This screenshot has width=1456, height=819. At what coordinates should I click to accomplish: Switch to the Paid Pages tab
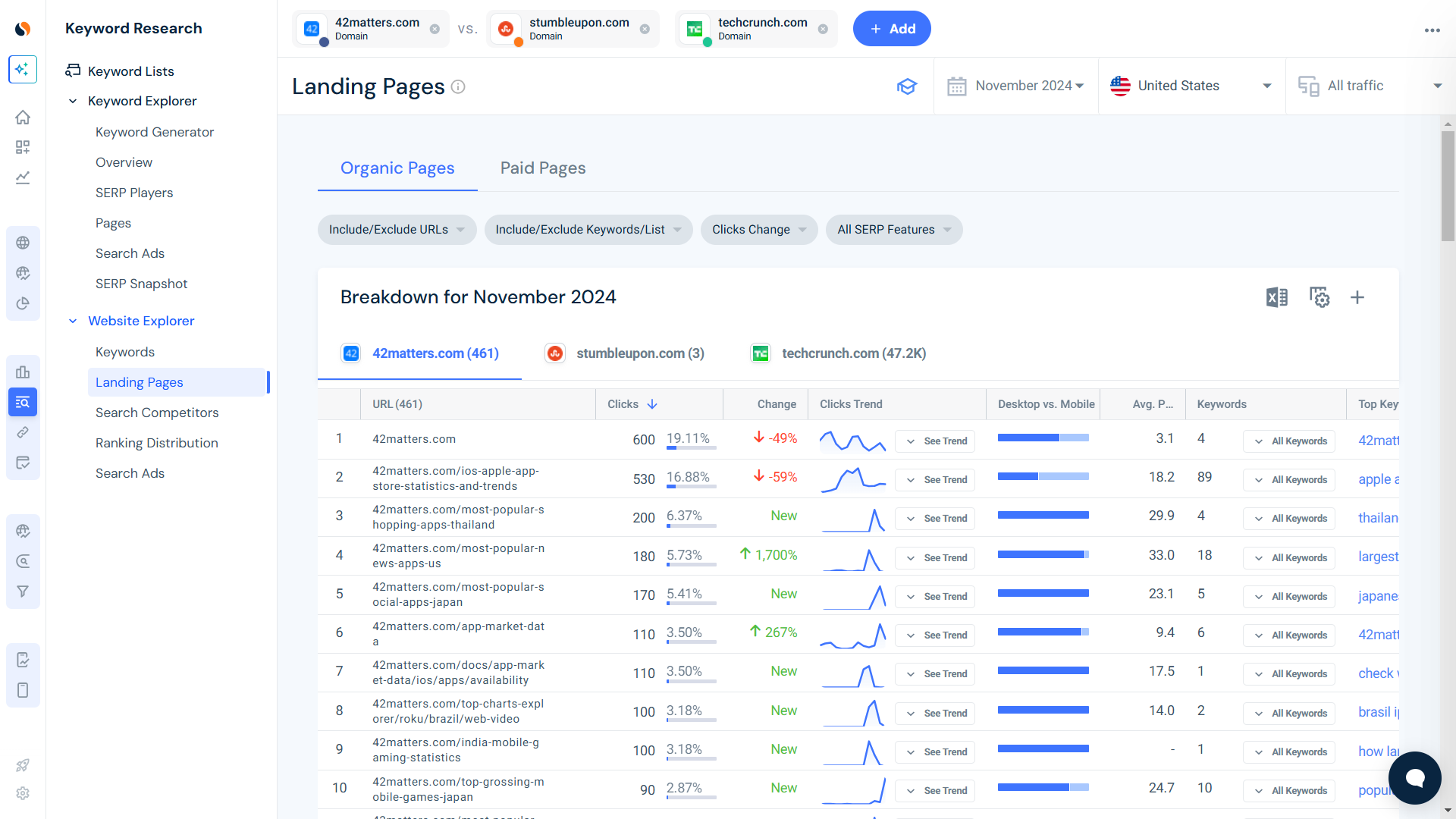(542, 168)
